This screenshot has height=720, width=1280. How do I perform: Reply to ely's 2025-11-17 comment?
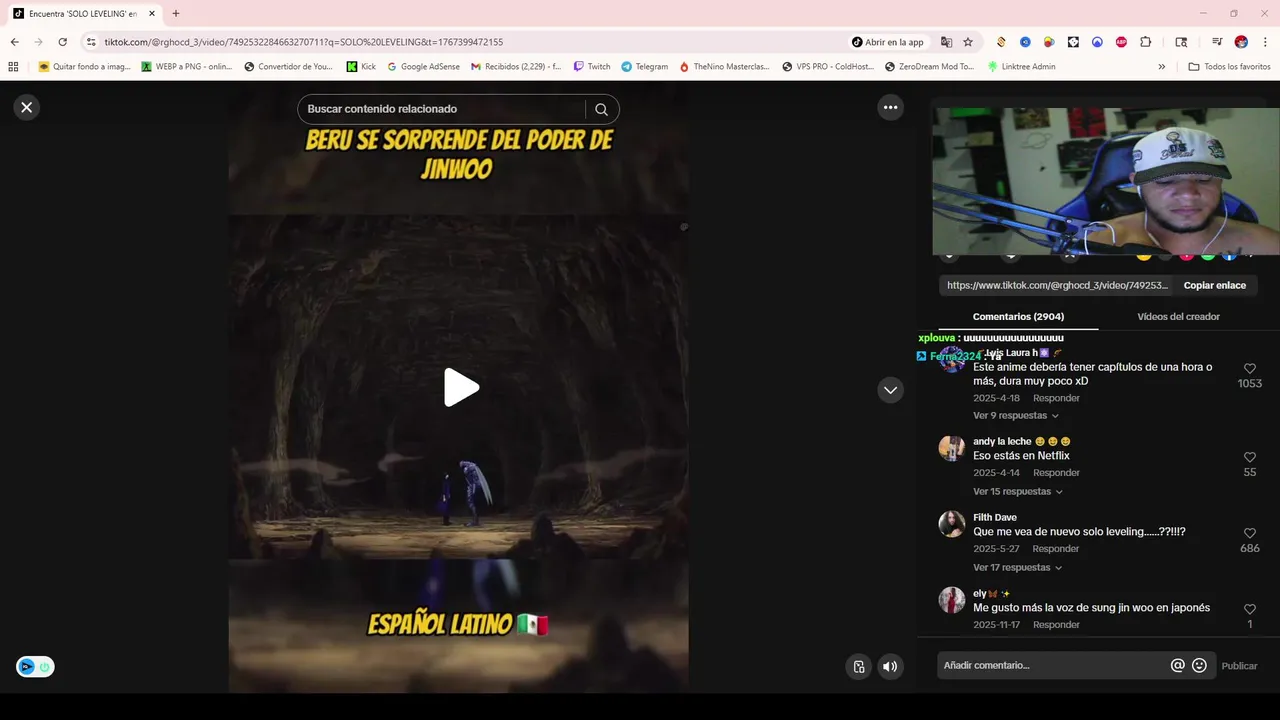[1056, 625]
